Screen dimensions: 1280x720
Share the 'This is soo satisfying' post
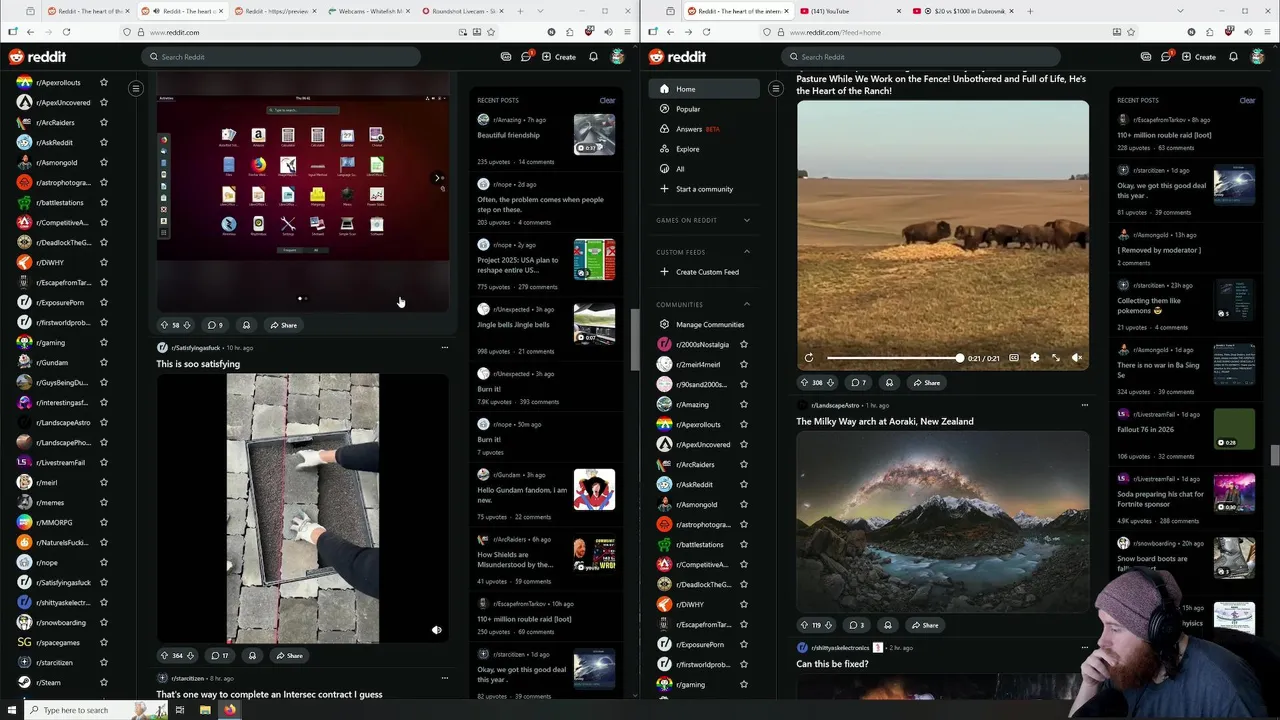click(288, 656)
